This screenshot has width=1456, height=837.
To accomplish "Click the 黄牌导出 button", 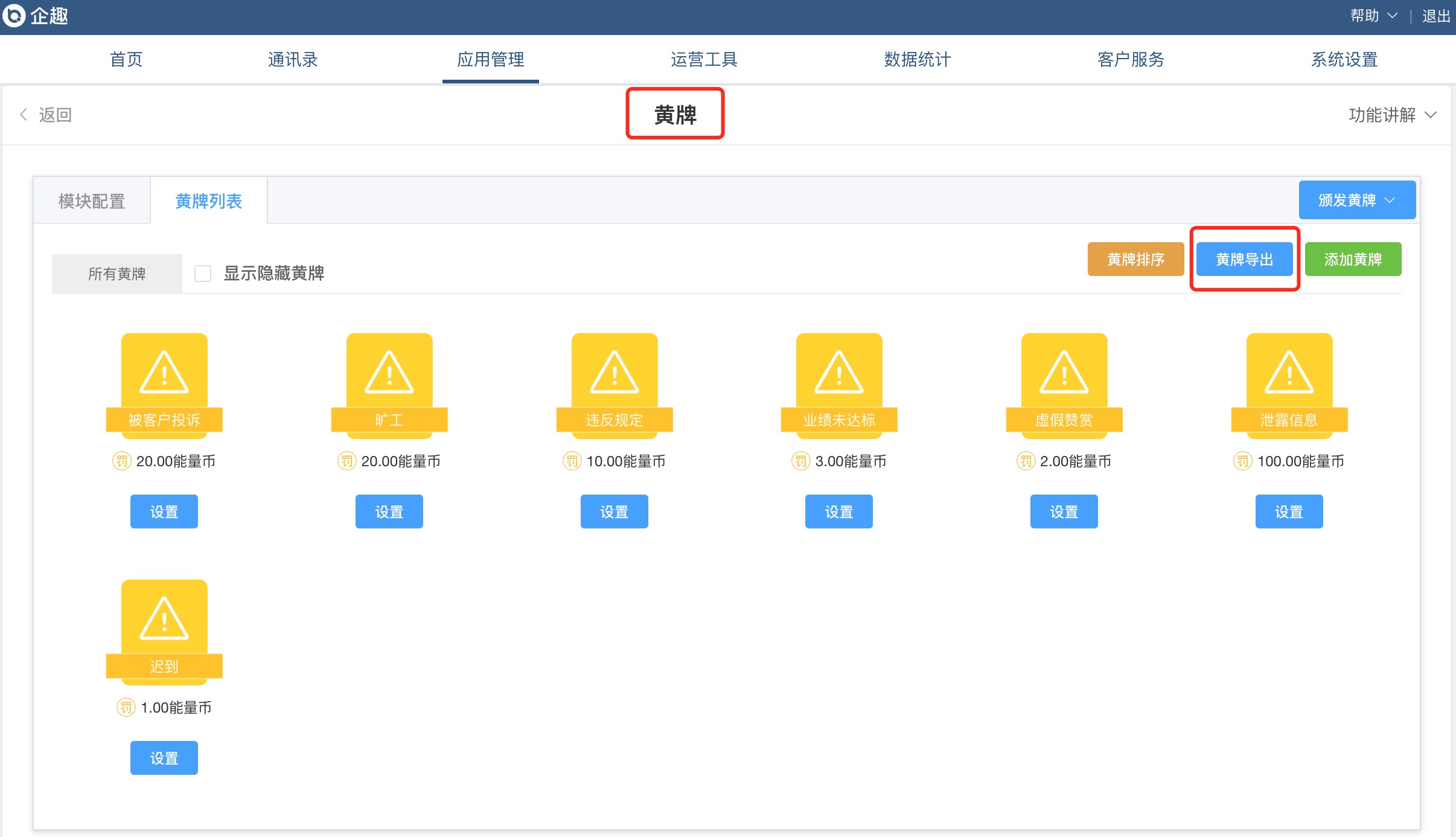I will (x=1244, y=260).
